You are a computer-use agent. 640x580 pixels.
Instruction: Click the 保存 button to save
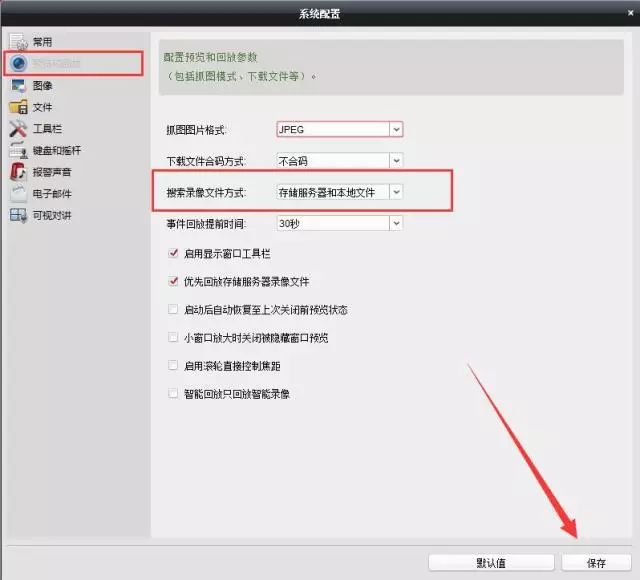pos(596,563)
